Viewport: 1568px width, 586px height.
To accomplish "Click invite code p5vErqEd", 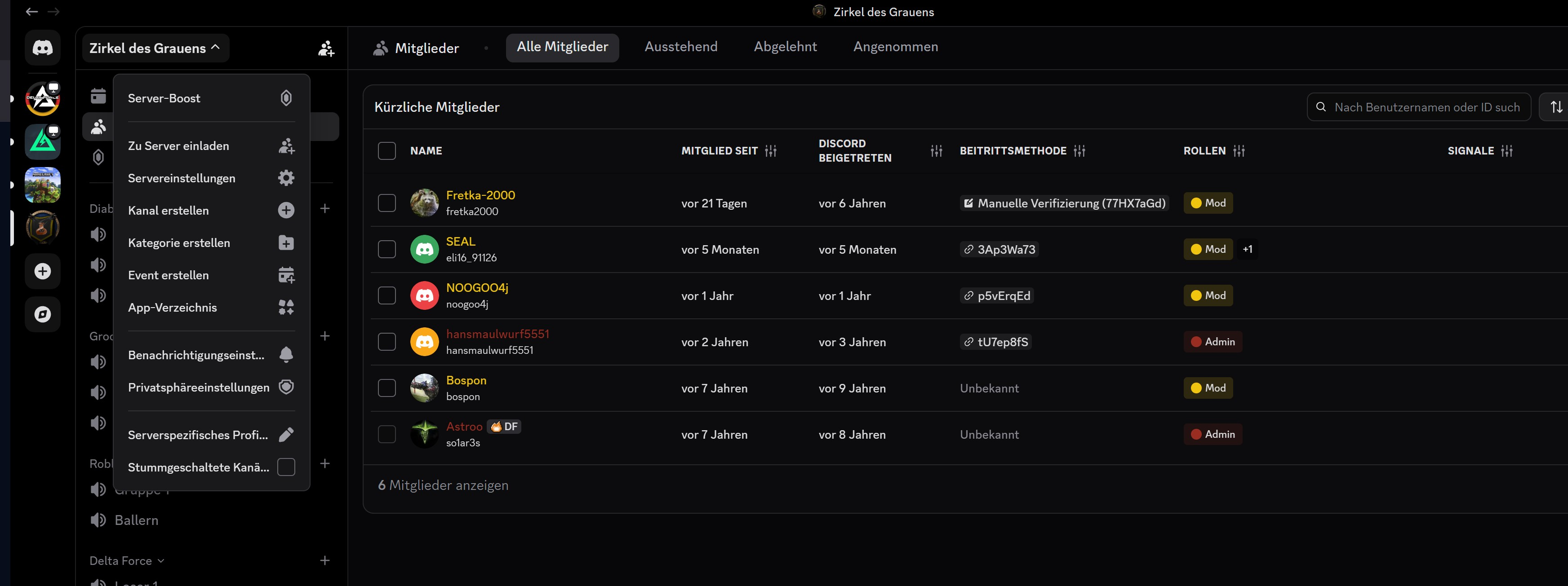I will click(996, 295).
